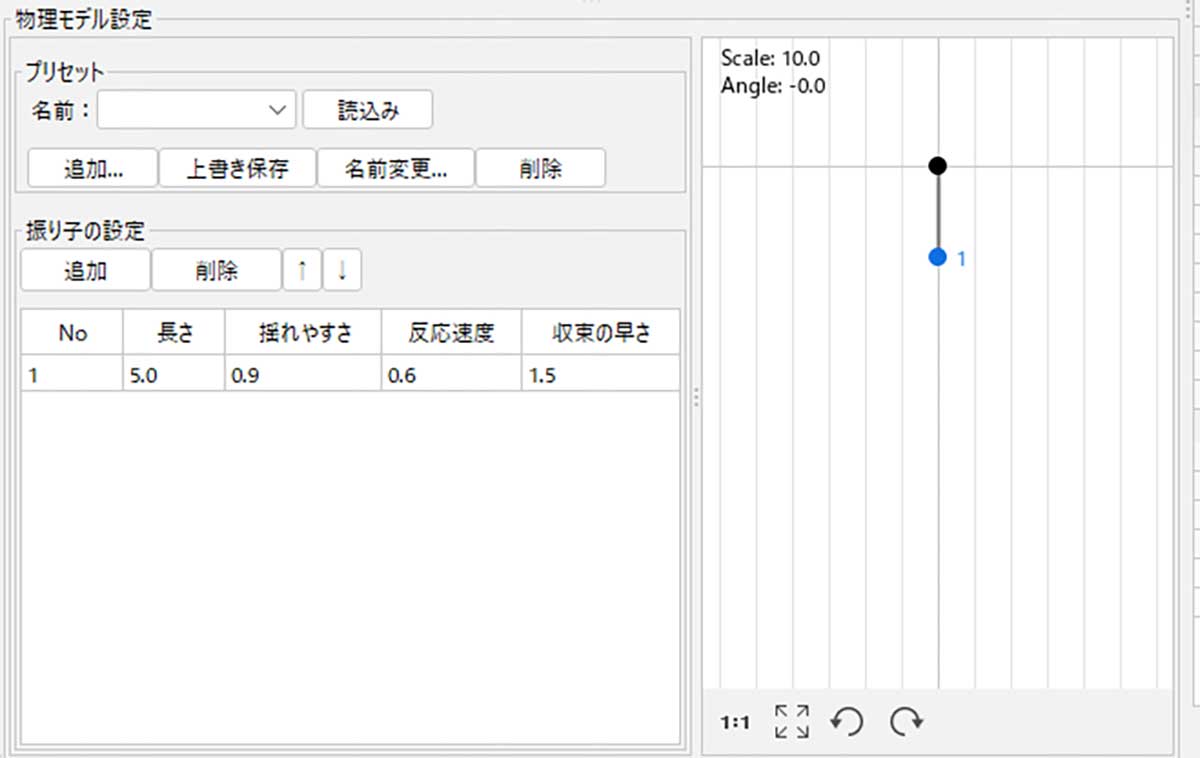The image size is (1200, 758).
Task: Click the blue pendulum point 1
Action: point(937,257)
